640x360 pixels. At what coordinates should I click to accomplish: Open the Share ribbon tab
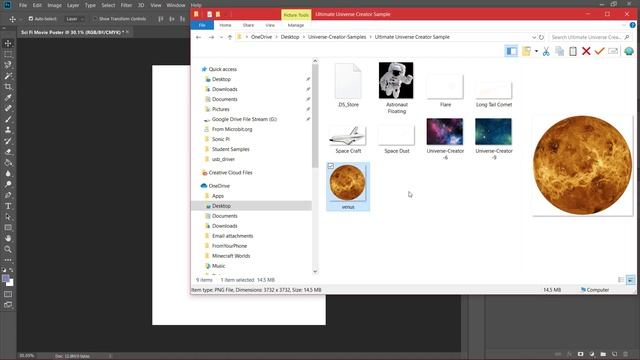[x=248, y=25]
